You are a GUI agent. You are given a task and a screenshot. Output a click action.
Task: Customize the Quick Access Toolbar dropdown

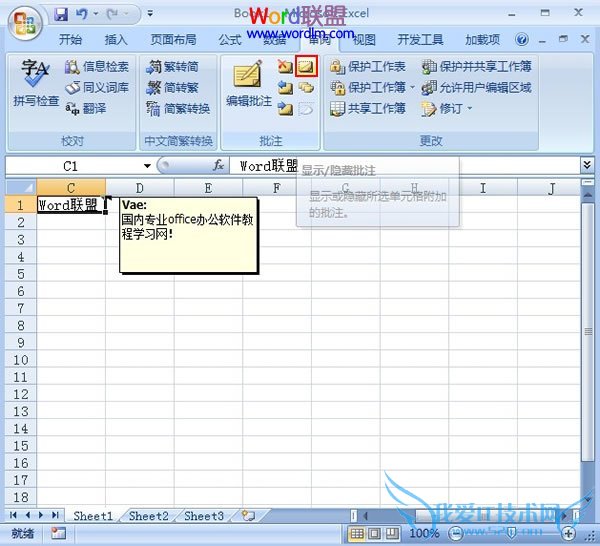150,14
